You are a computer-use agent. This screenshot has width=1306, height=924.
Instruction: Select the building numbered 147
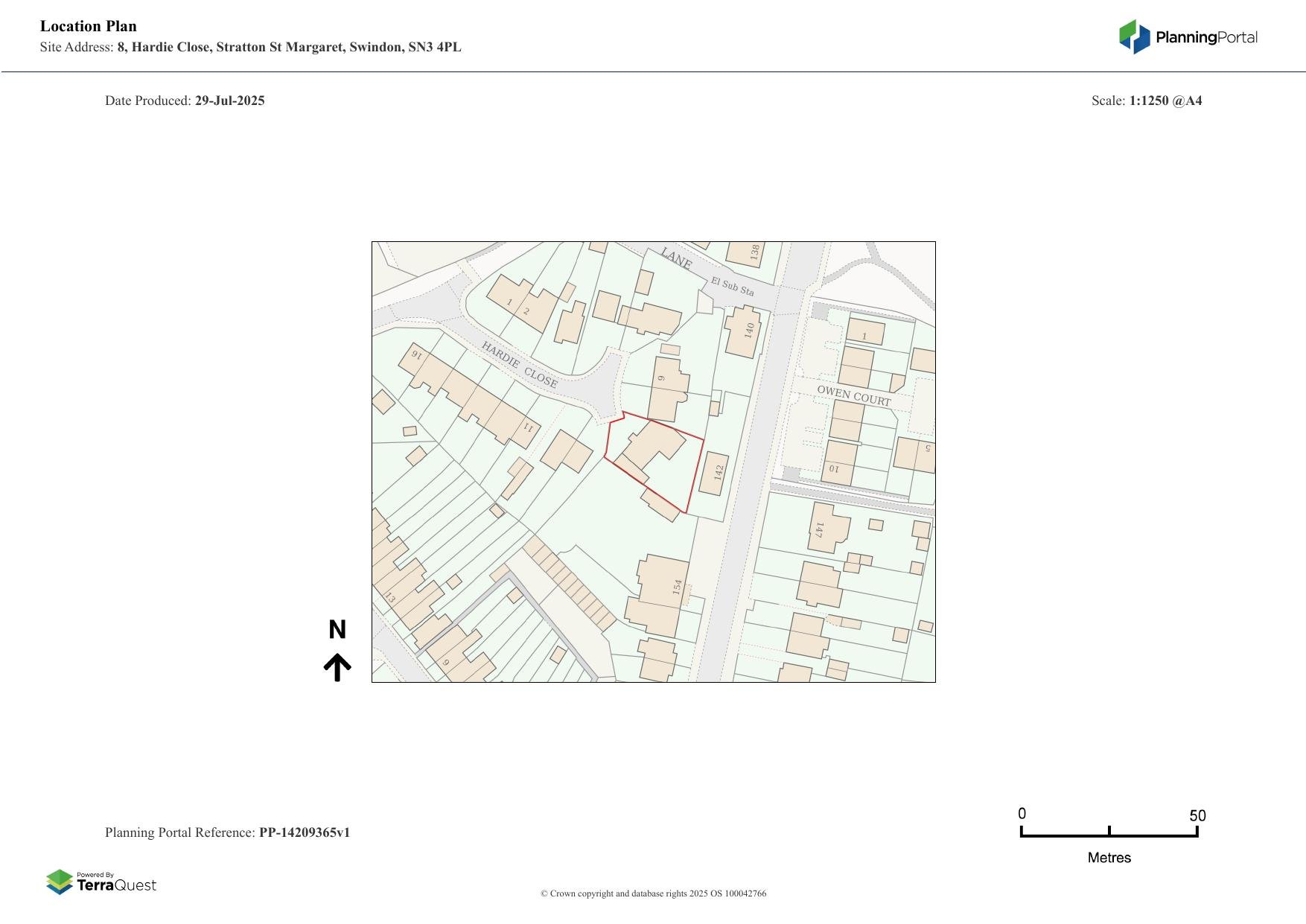[825, 529]
